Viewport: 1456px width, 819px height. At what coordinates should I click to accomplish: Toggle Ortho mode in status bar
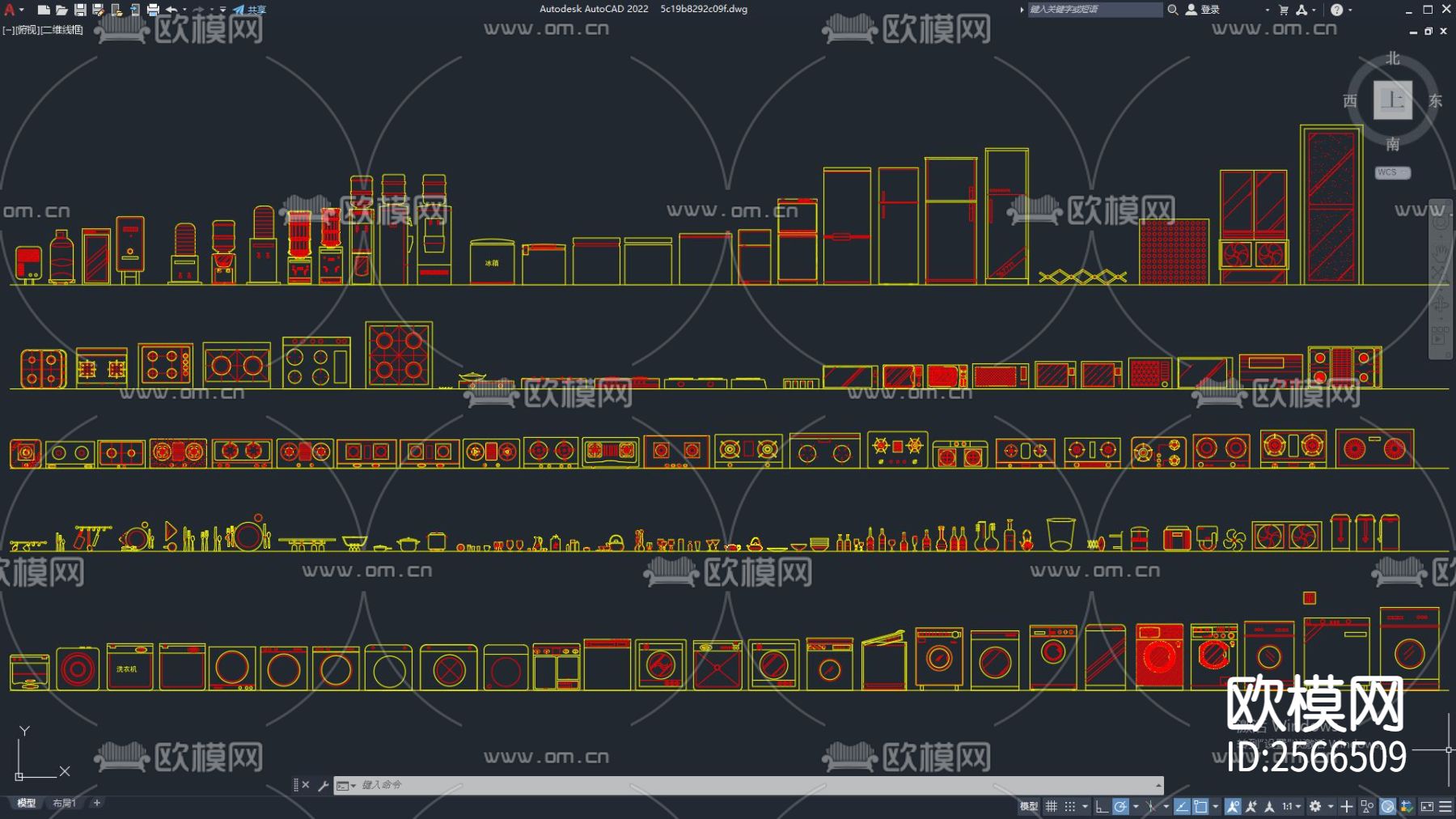tap(1102, 806)
